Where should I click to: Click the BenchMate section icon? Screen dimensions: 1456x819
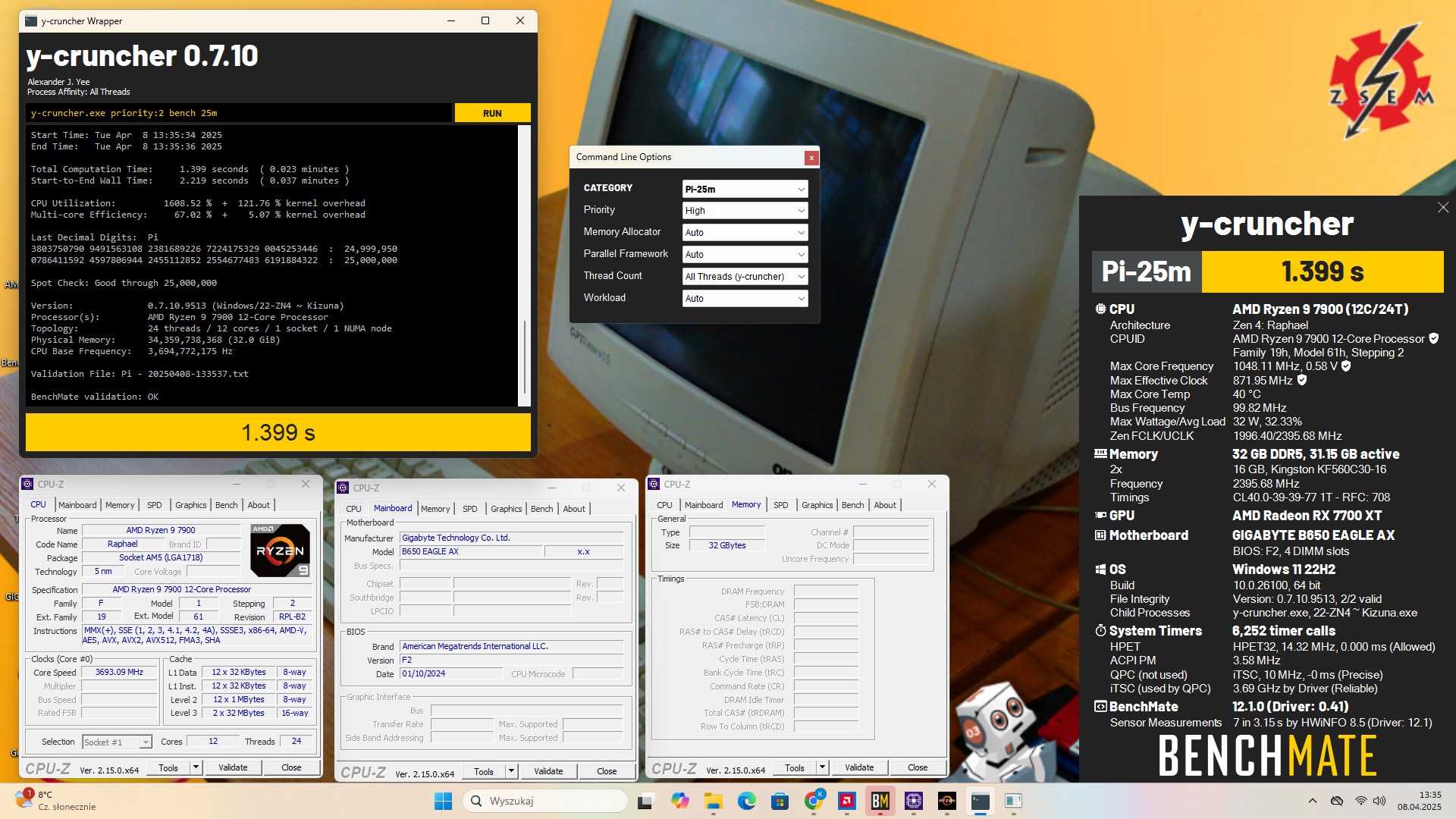coord(1100,706)
